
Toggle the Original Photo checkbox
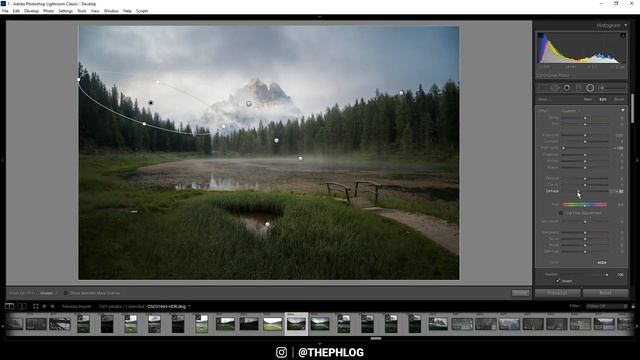click(x=539, y=76)
